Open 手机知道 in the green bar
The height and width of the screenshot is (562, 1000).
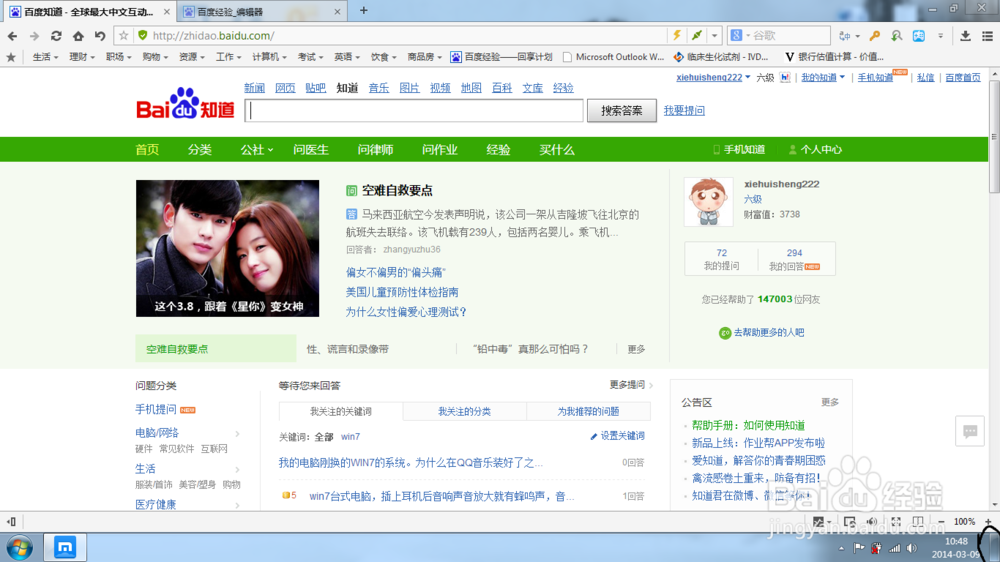(x=739, y=150)
